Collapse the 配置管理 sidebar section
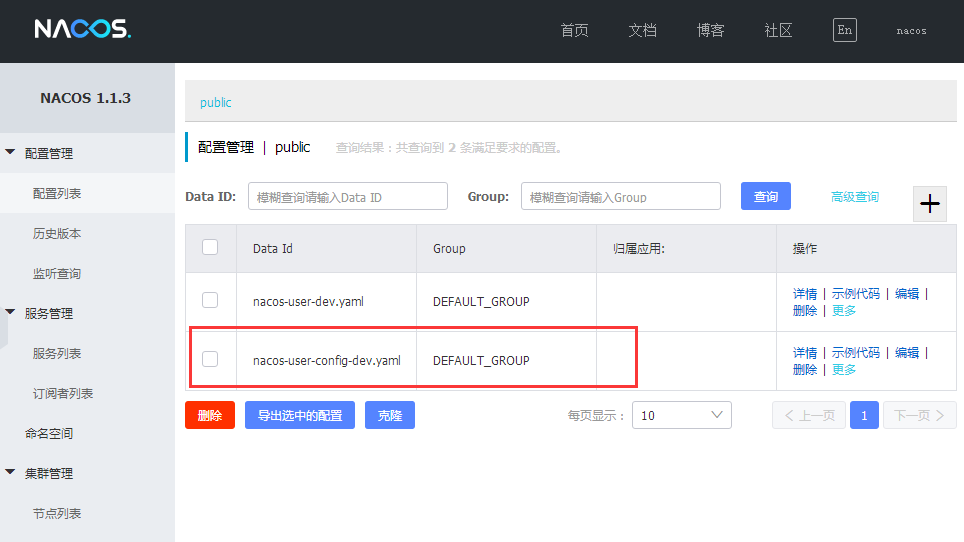Image resolution: width=964 pixels, height=542 pixels. (10, 152)
